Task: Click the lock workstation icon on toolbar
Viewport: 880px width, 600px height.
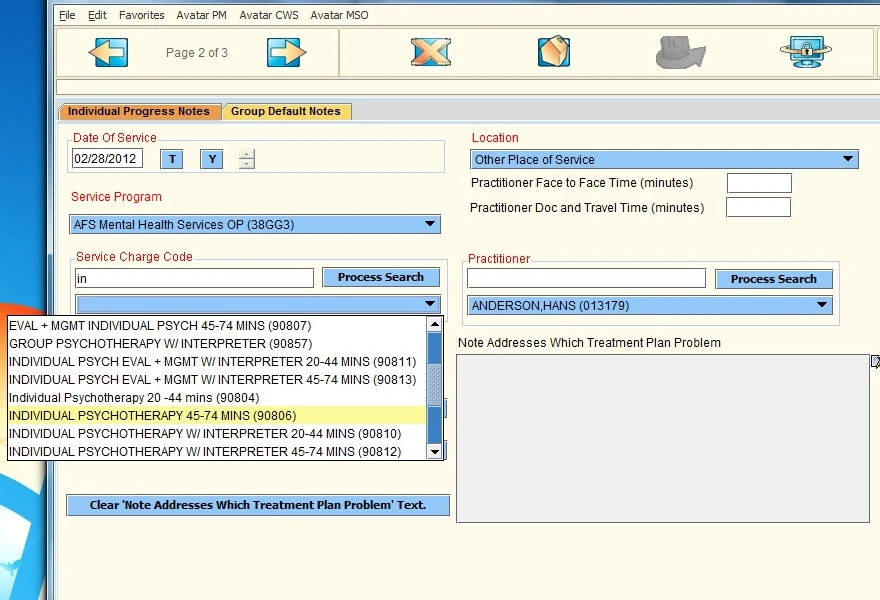Action: pyautogui.click(x=806, y=51)
